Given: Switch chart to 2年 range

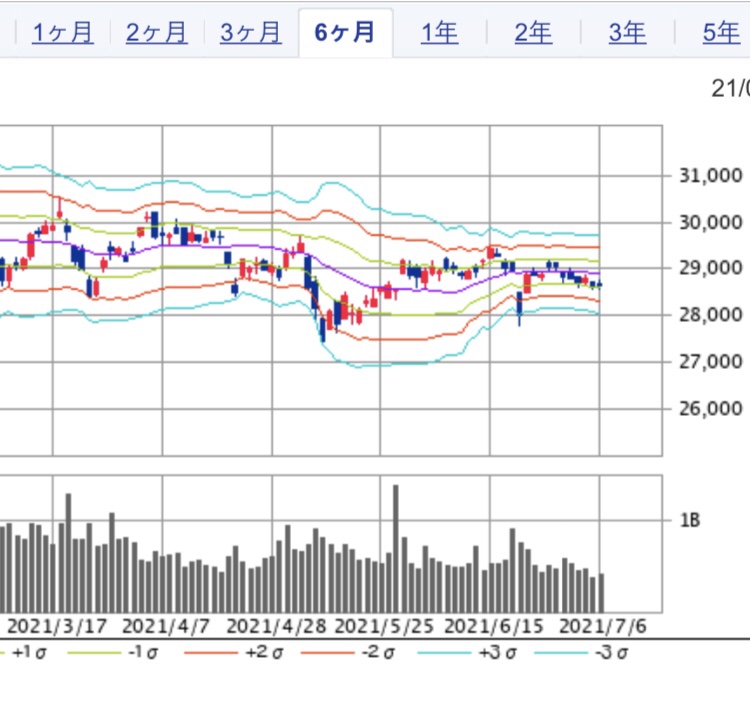Looking at the screenshot, I should pos(534,33).
